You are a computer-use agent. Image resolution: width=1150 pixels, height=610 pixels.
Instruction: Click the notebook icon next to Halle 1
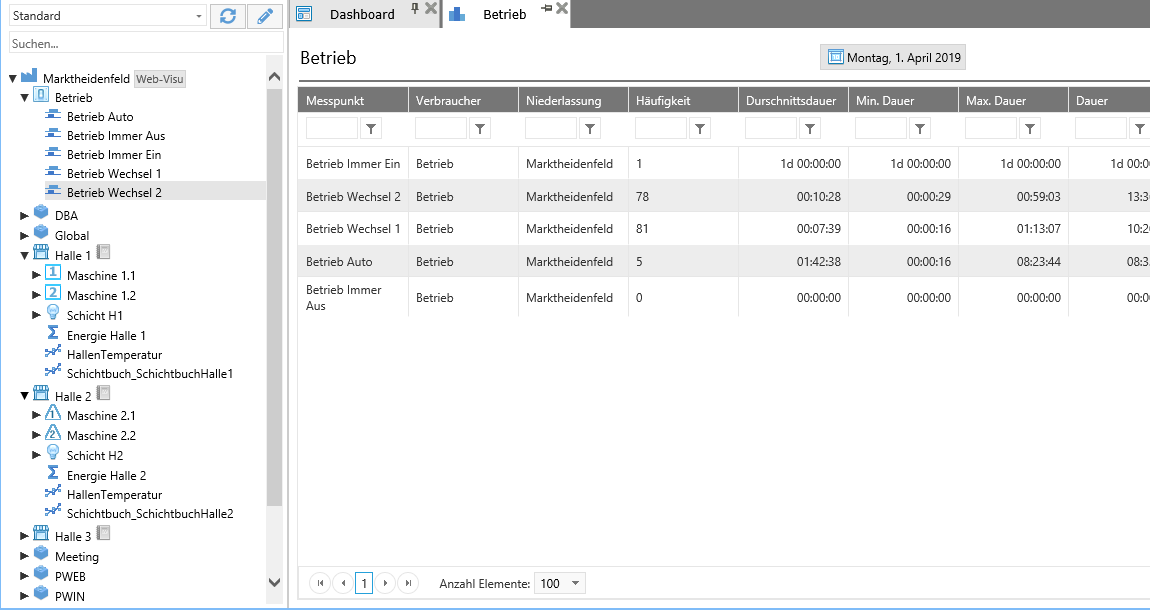(x=103, y=254)
